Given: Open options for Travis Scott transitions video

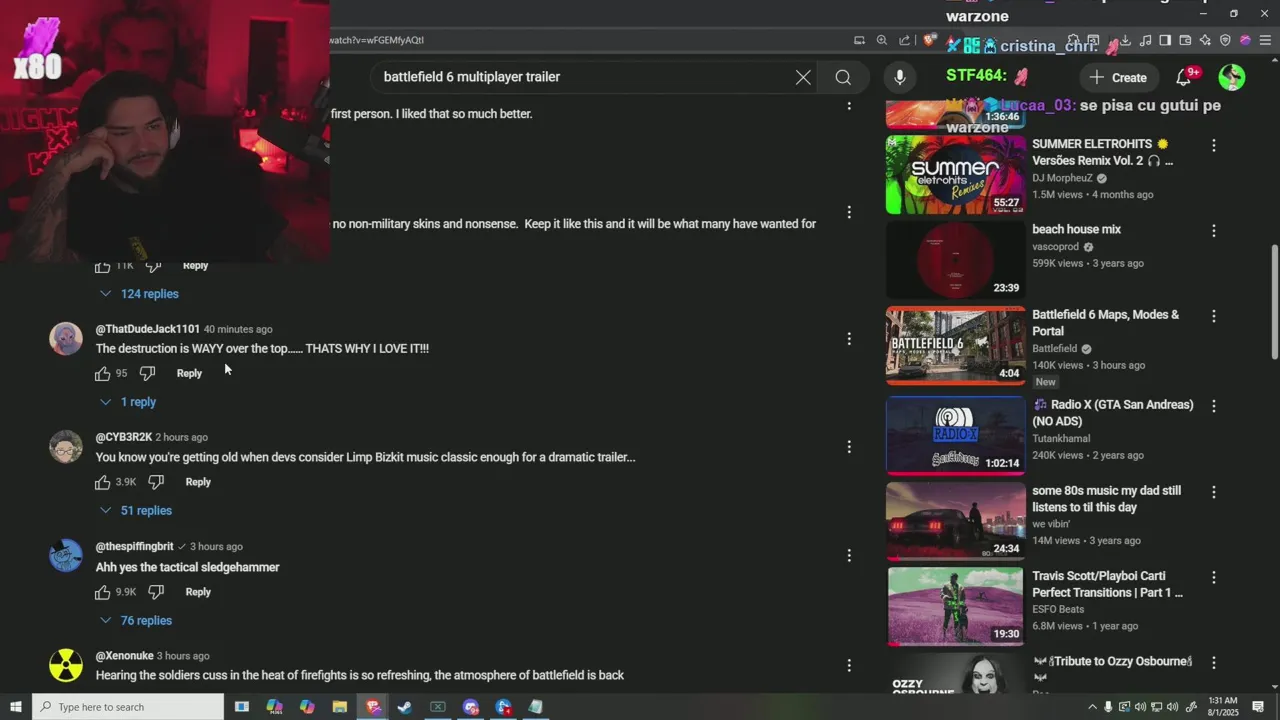Looking at the screenshot, I should tap(1214, 577).
